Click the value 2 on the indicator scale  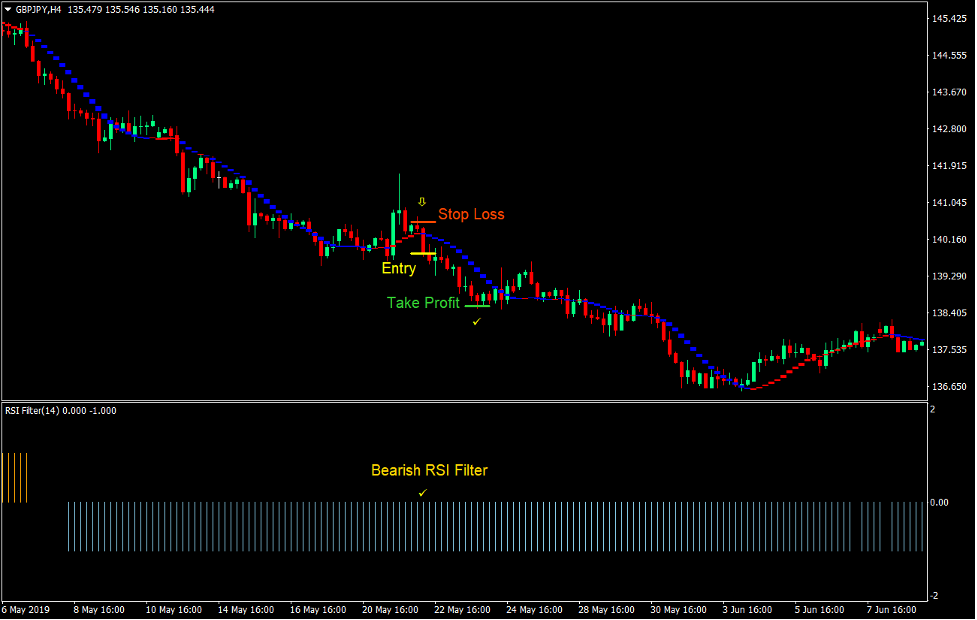(931, 409)
